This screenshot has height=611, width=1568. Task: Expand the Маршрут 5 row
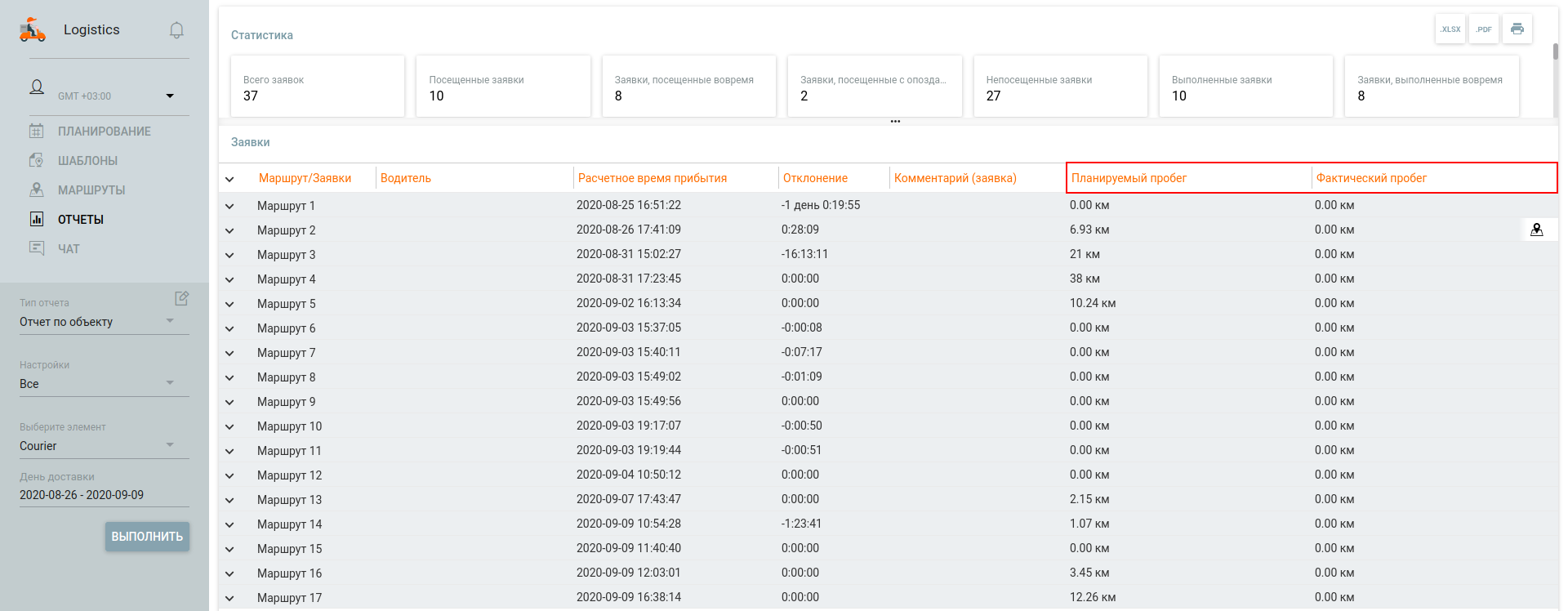(x=229, y=304)
